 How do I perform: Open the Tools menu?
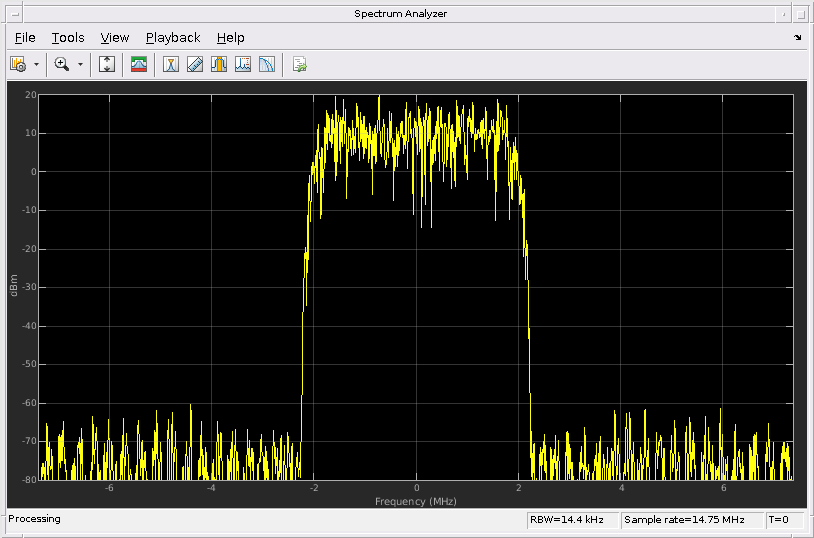coord(68,37)
